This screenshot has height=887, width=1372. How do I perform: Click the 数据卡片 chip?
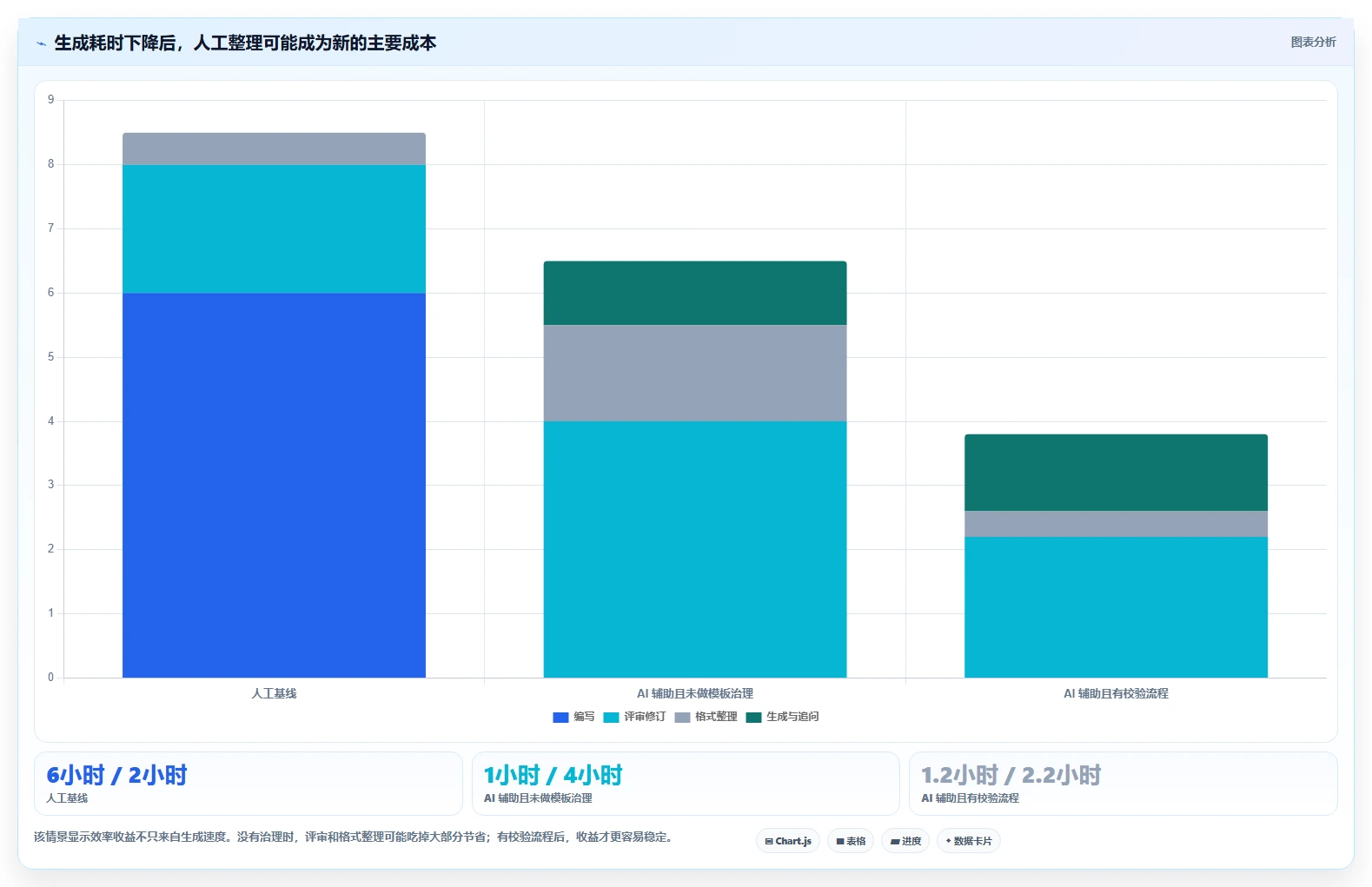pyautogui.click(x=969, y=841)
